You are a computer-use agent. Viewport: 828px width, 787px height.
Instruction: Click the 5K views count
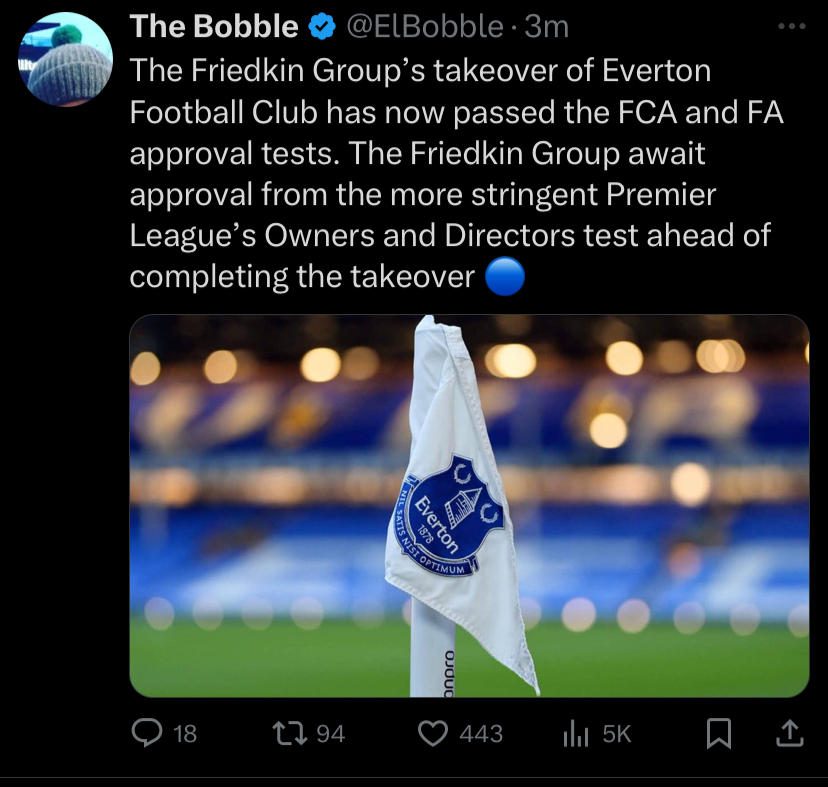click(616, 734)
